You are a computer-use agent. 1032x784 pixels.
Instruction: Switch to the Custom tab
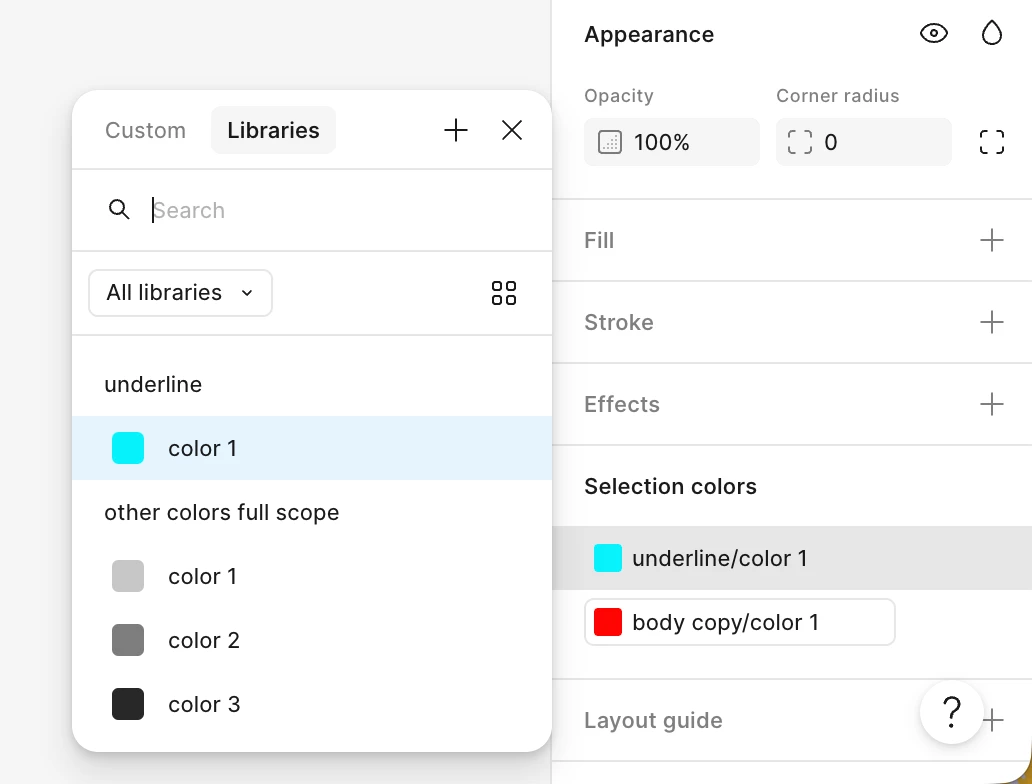[x=145, y=130]
